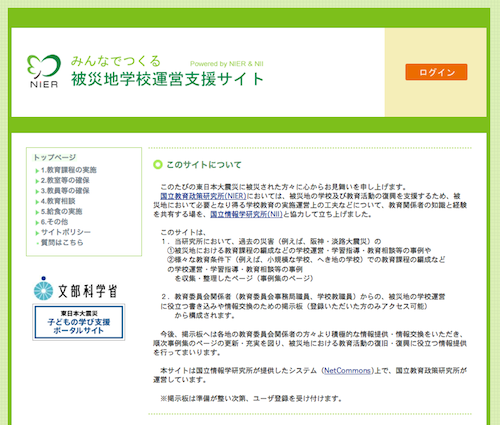
Task: Open the 被災地学校運営支援サイト title banner
Action: 167,79
